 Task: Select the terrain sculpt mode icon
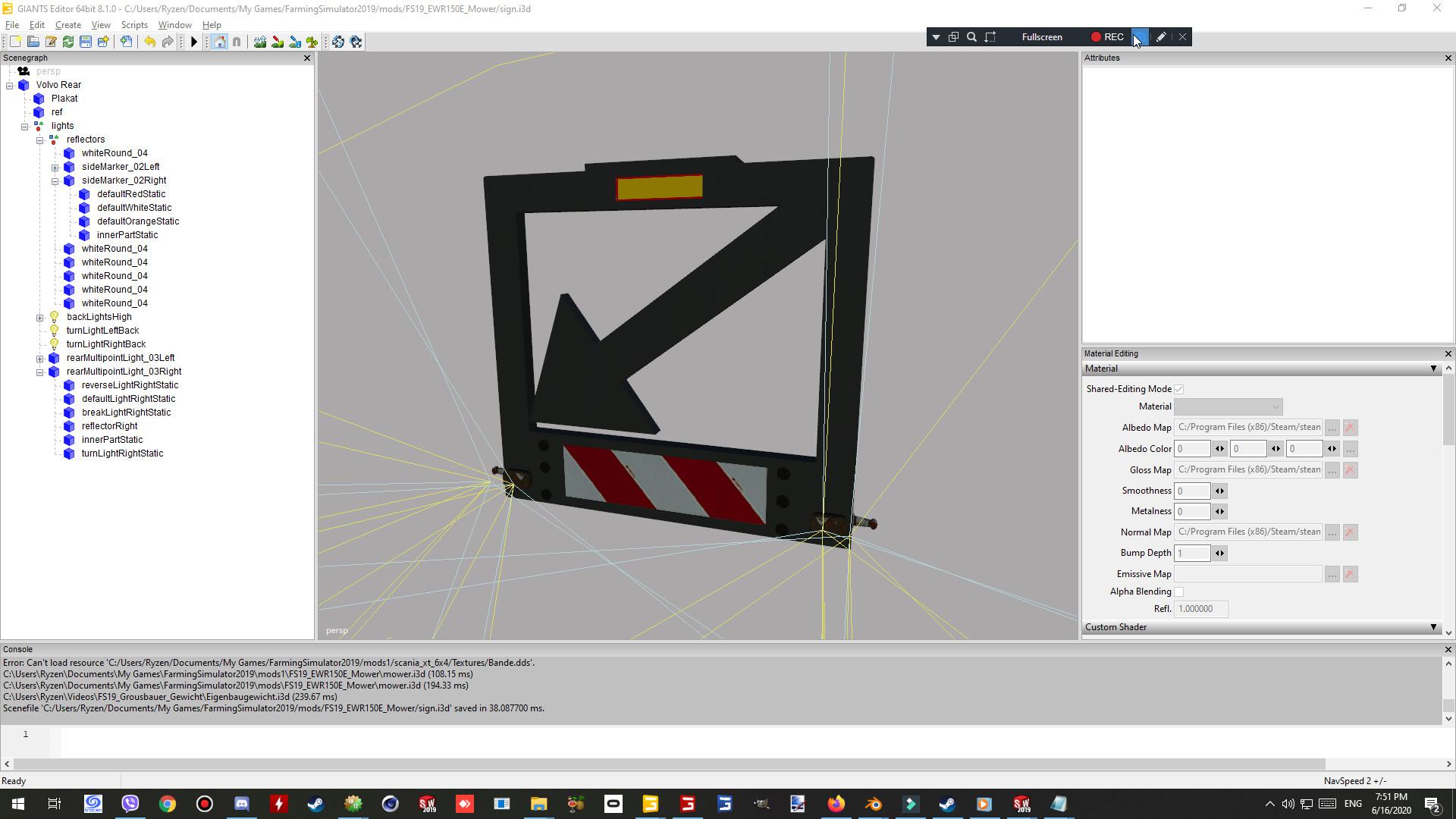[260, 42]
